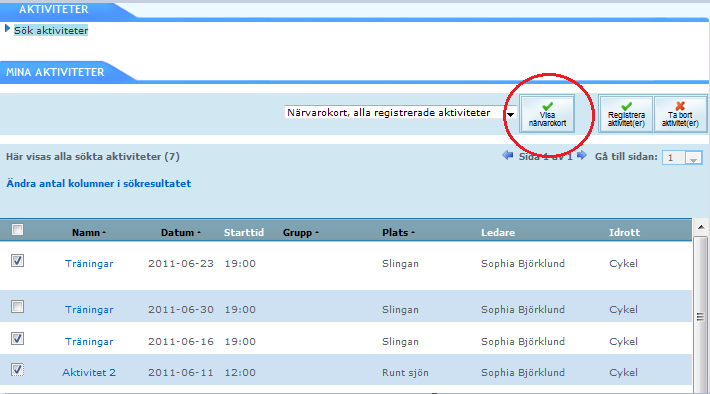
Task: Sort the table by Plats column
Action: [398, 233]
